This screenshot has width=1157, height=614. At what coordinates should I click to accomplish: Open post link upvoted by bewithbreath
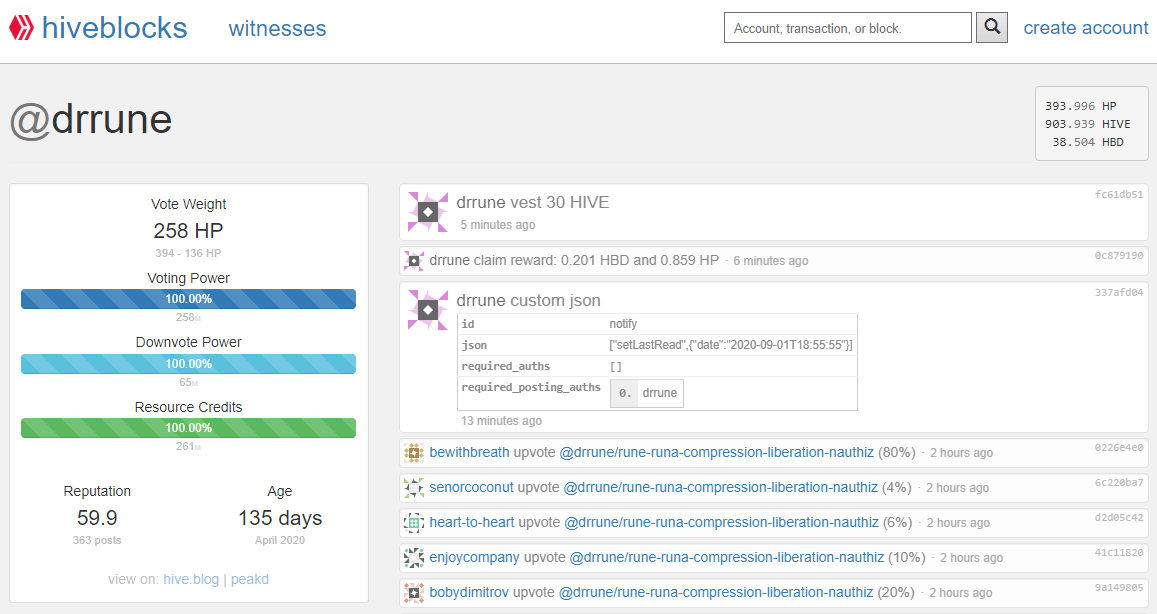(716, 452)
